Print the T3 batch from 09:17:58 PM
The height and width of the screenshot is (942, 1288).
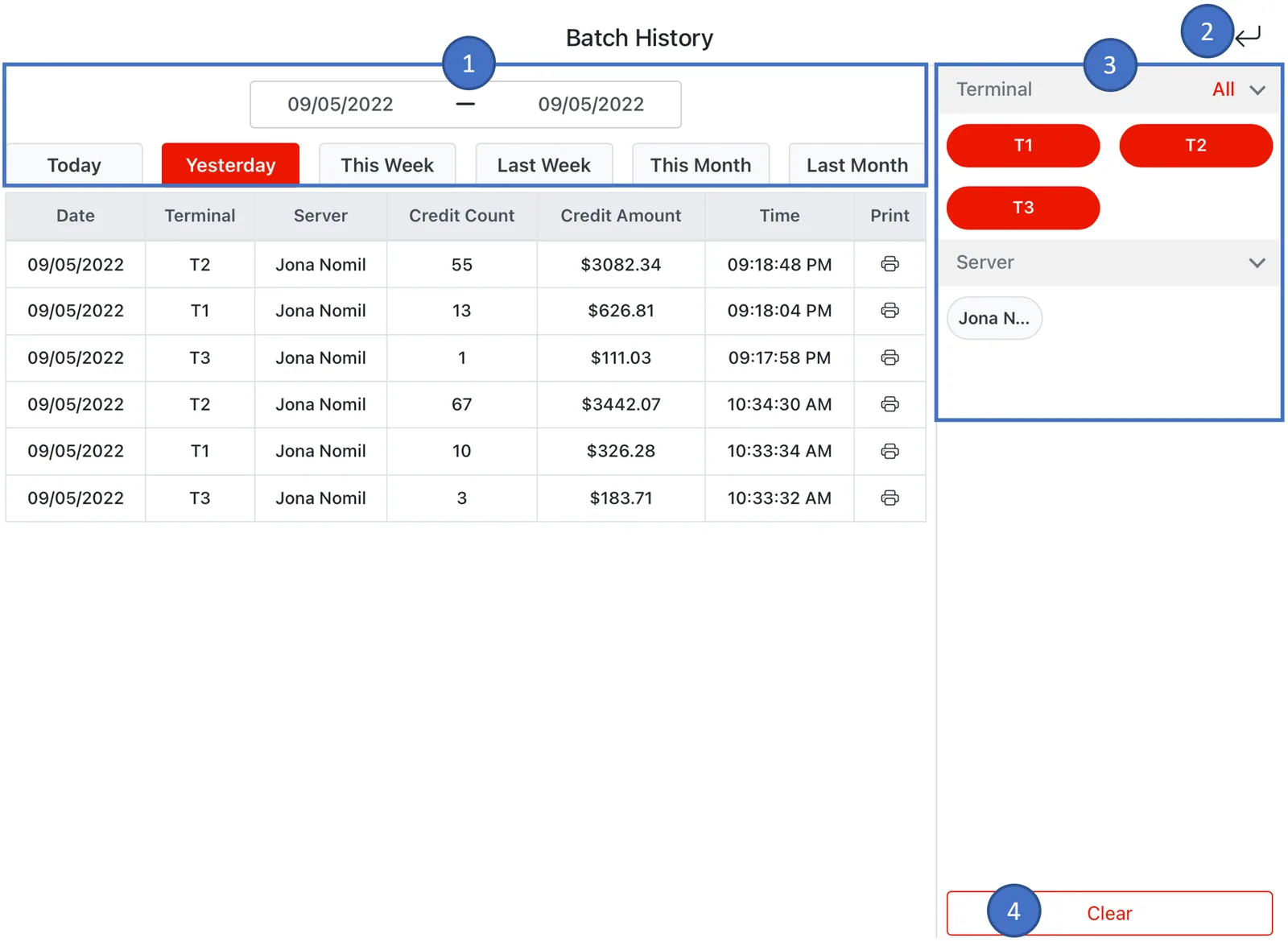tap(890, 357)
